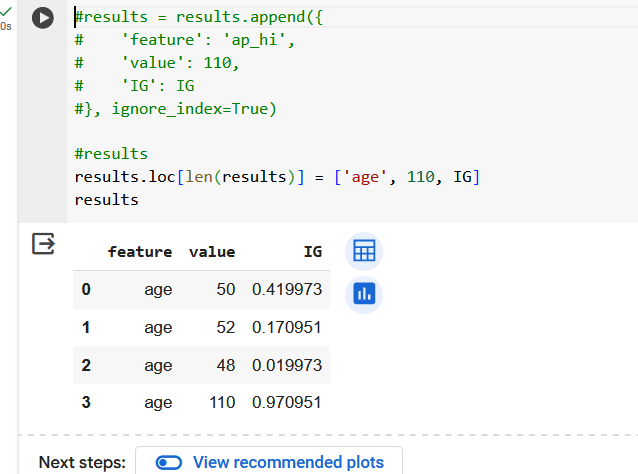Click IG value 0.170951

click(x=287, y=328)
